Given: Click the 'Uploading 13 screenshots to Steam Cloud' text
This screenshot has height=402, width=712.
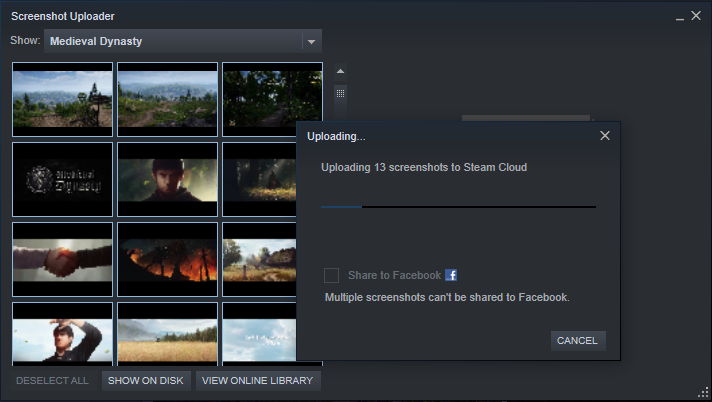Looking at the screenshot, I should 424,167.
